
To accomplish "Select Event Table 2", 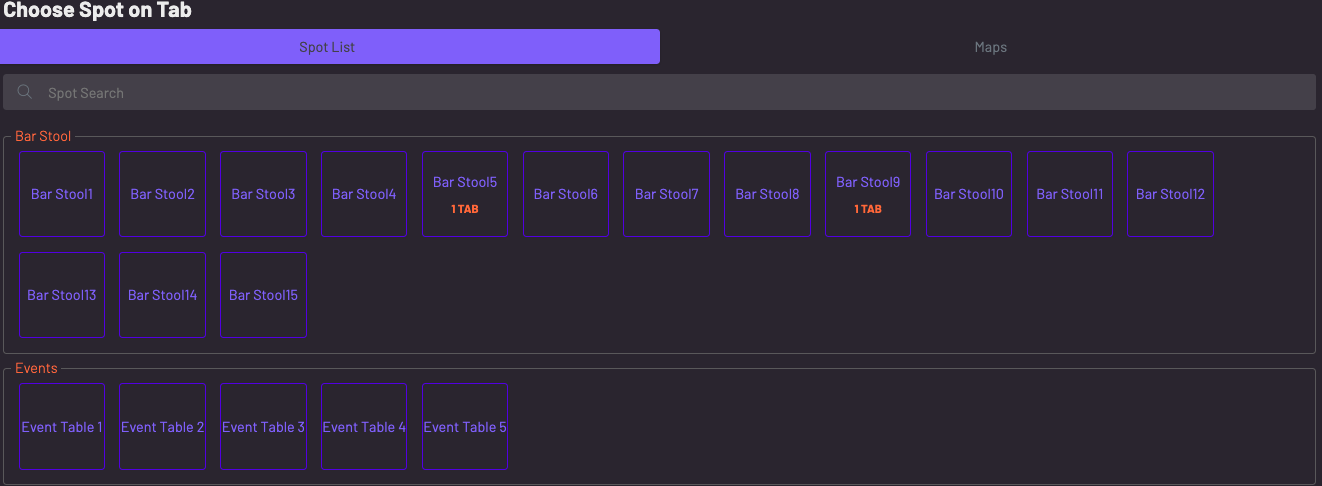I will click(x=162, y=427).
